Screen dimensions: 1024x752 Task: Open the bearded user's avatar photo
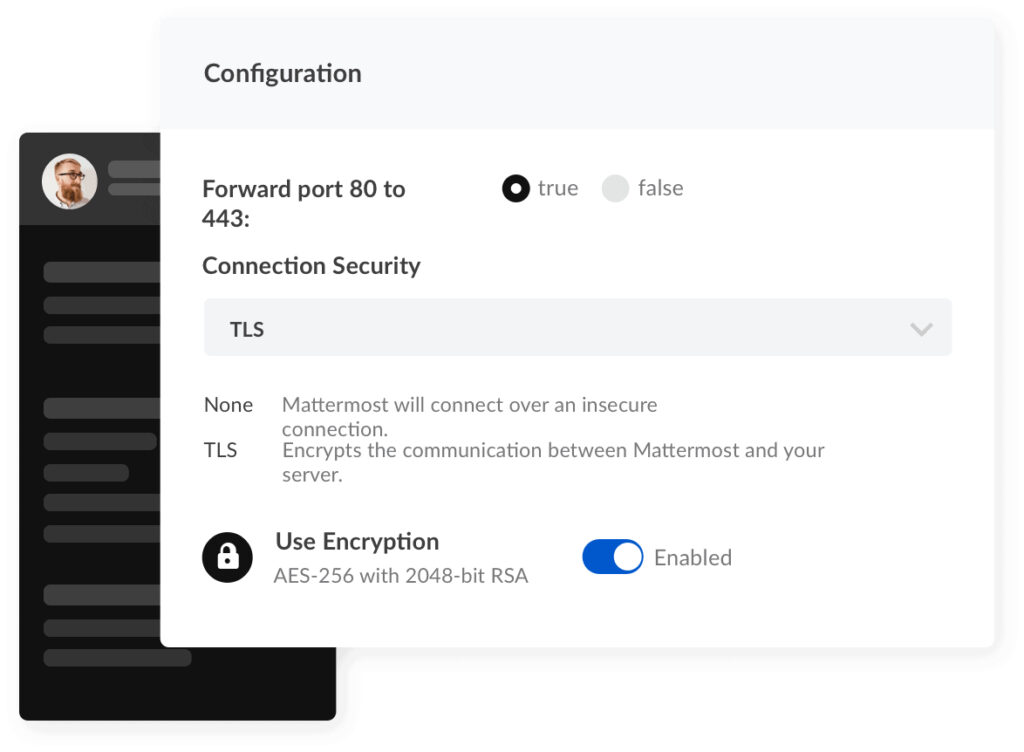pyautogui.click(x=70, y=181)
